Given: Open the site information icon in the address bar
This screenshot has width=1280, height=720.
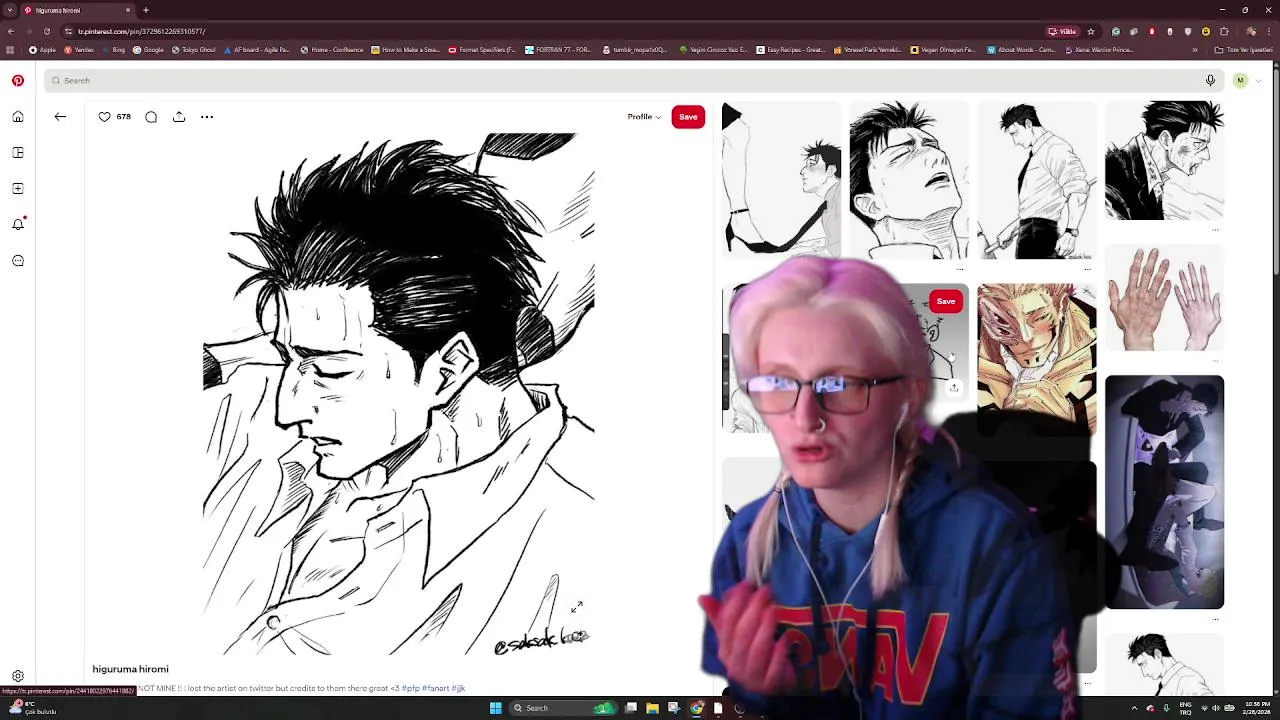Looking at the screenshot, I should point(69,31).
